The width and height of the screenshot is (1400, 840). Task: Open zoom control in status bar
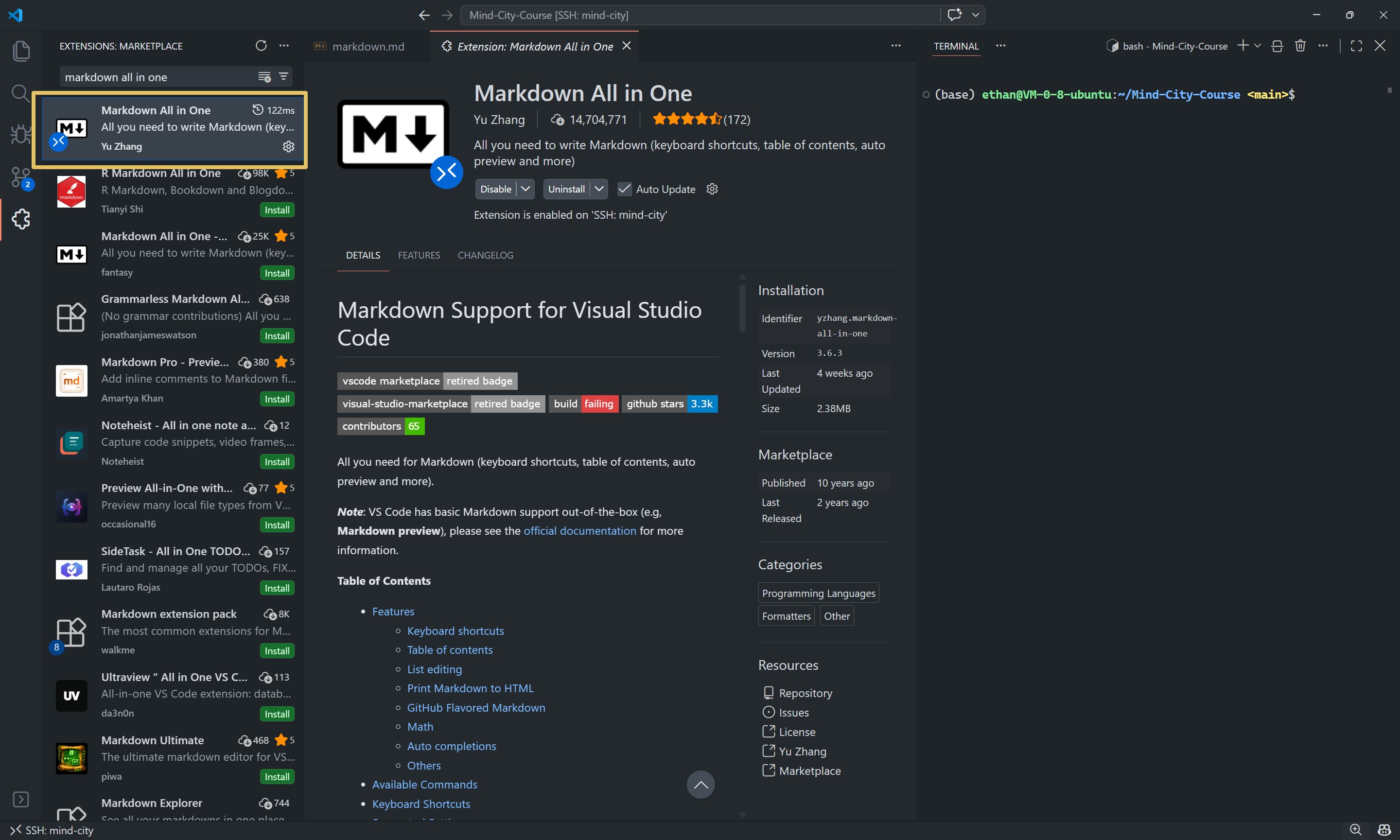pyautogui.click(x=1356, y=830)
